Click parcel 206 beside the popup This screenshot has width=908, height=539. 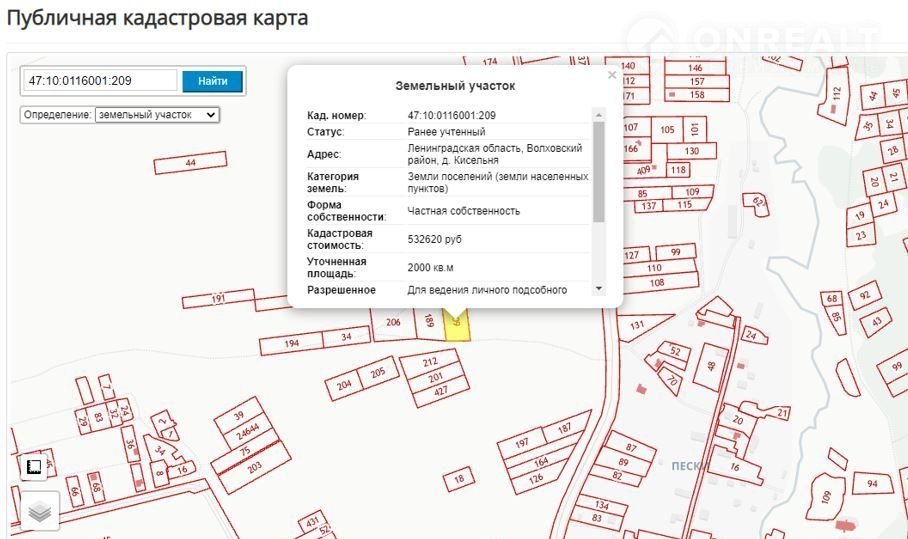pyautogui.click(x=393, y=322)
